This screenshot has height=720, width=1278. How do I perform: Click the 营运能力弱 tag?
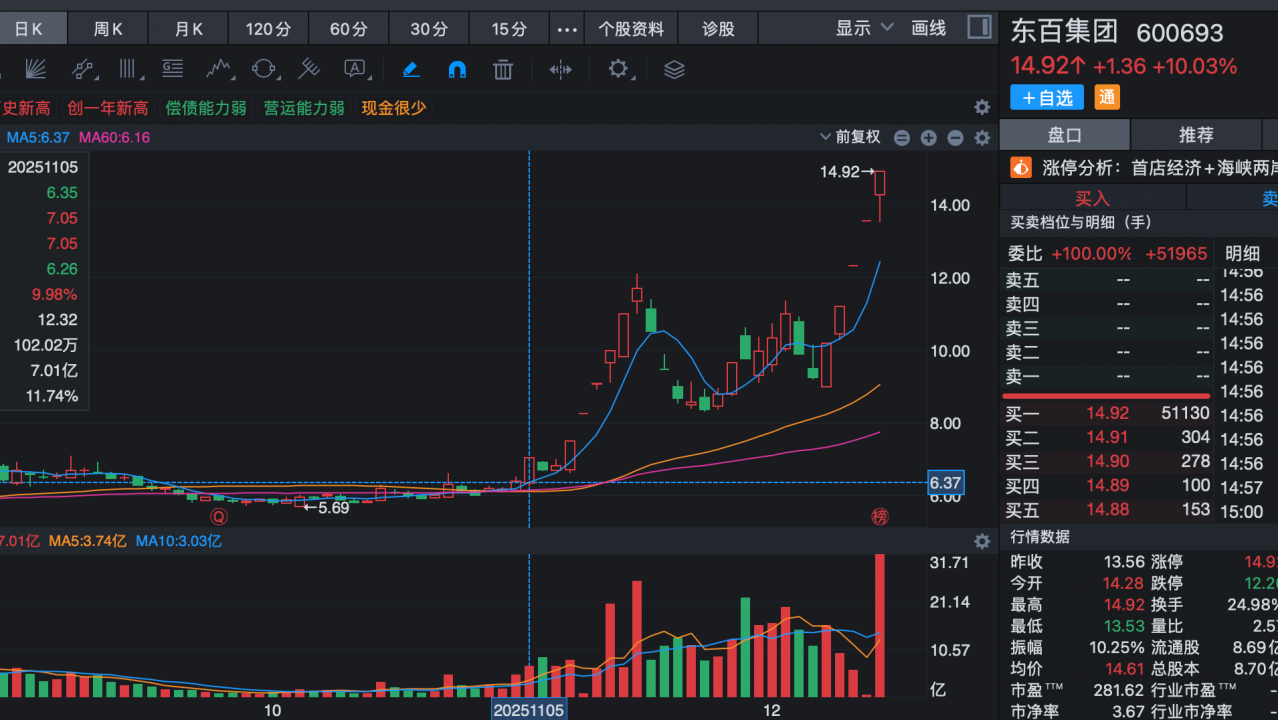[x=304, y=108]
